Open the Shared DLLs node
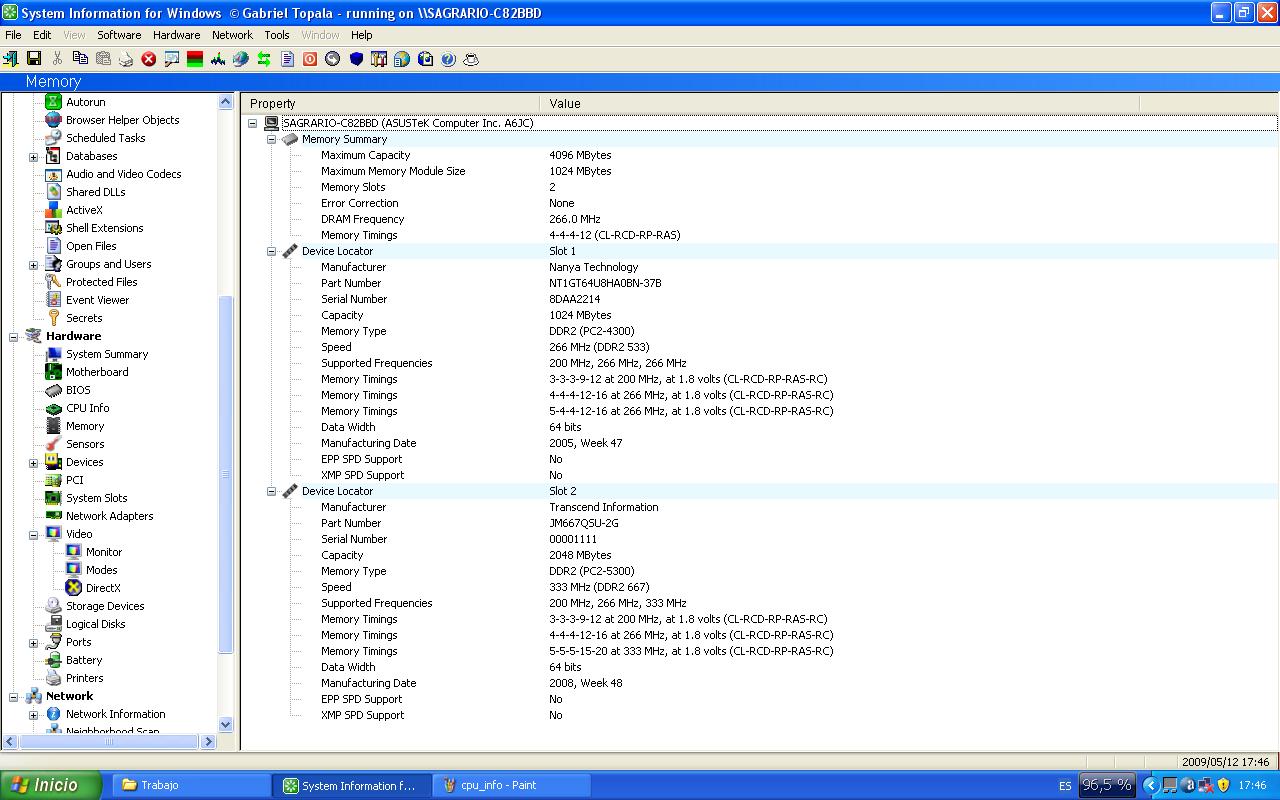Viewport: 1280px width, 800px height. click(x=95, y=192)
